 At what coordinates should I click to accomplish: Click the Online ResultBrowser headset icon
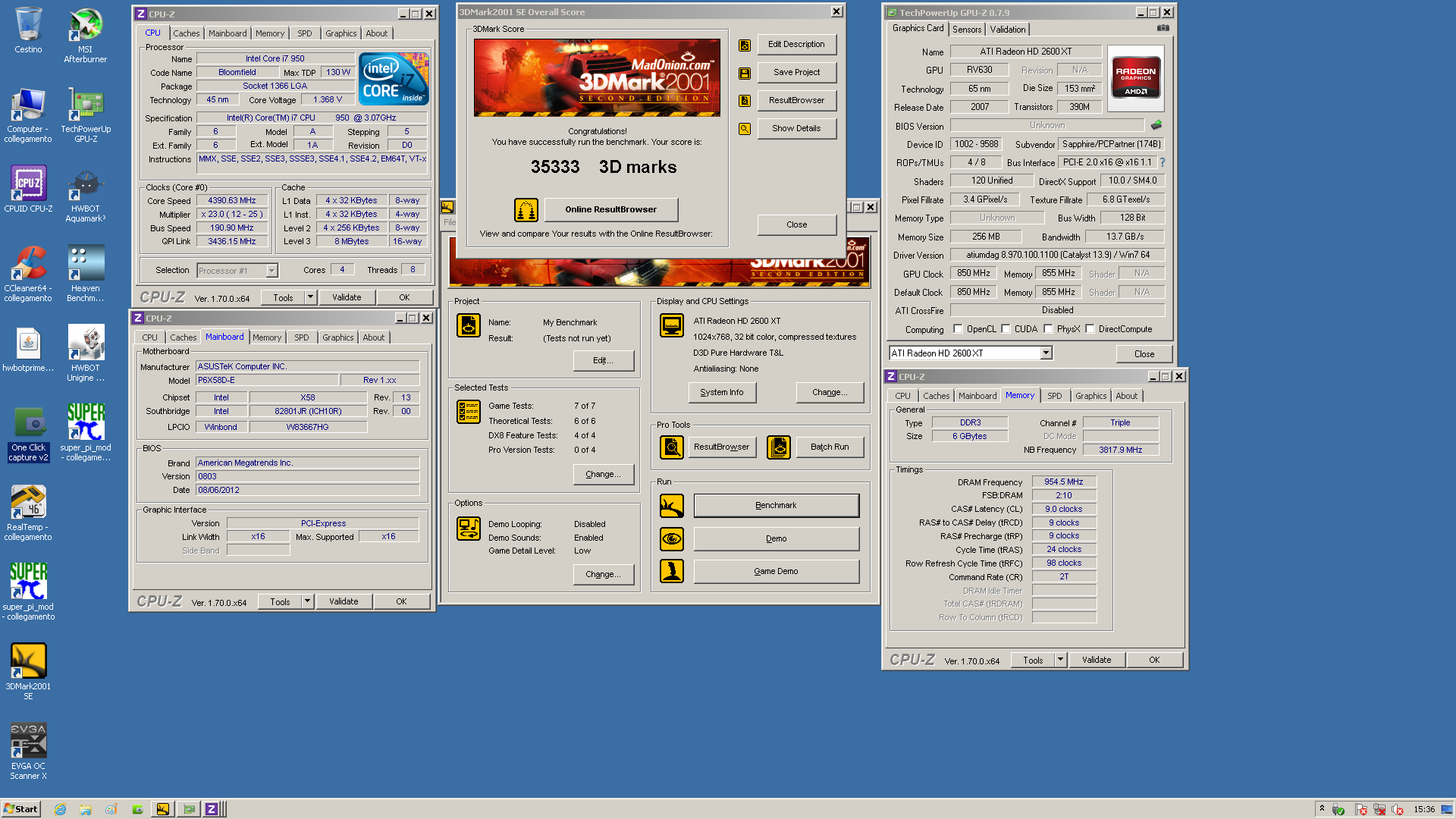tap(526, 209)
